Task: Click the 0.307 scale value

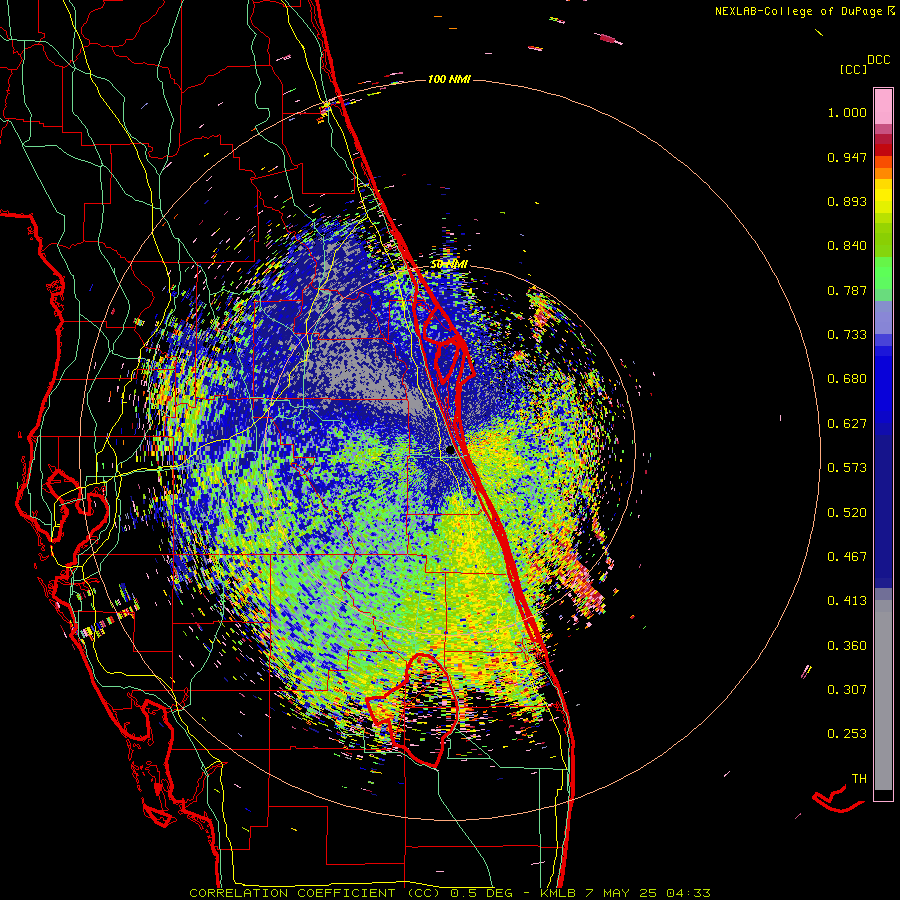Action: pos(847,690)
